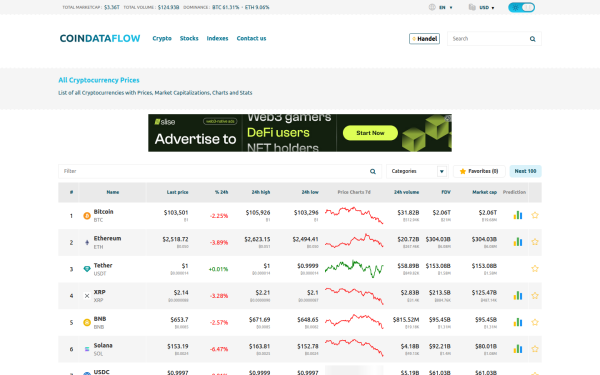The width and height of the screenshot is (600, 375).
Task: Click BNB 24h volume $815.52M
Action: pos(406,319)
